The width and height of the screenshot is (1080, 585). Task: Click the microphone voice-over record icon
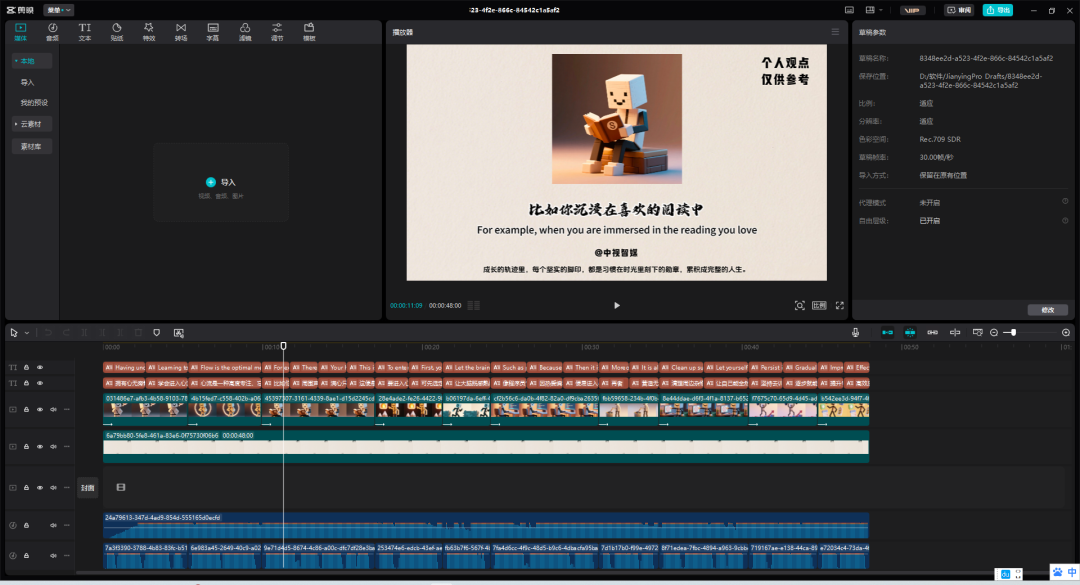pos(855,332)
